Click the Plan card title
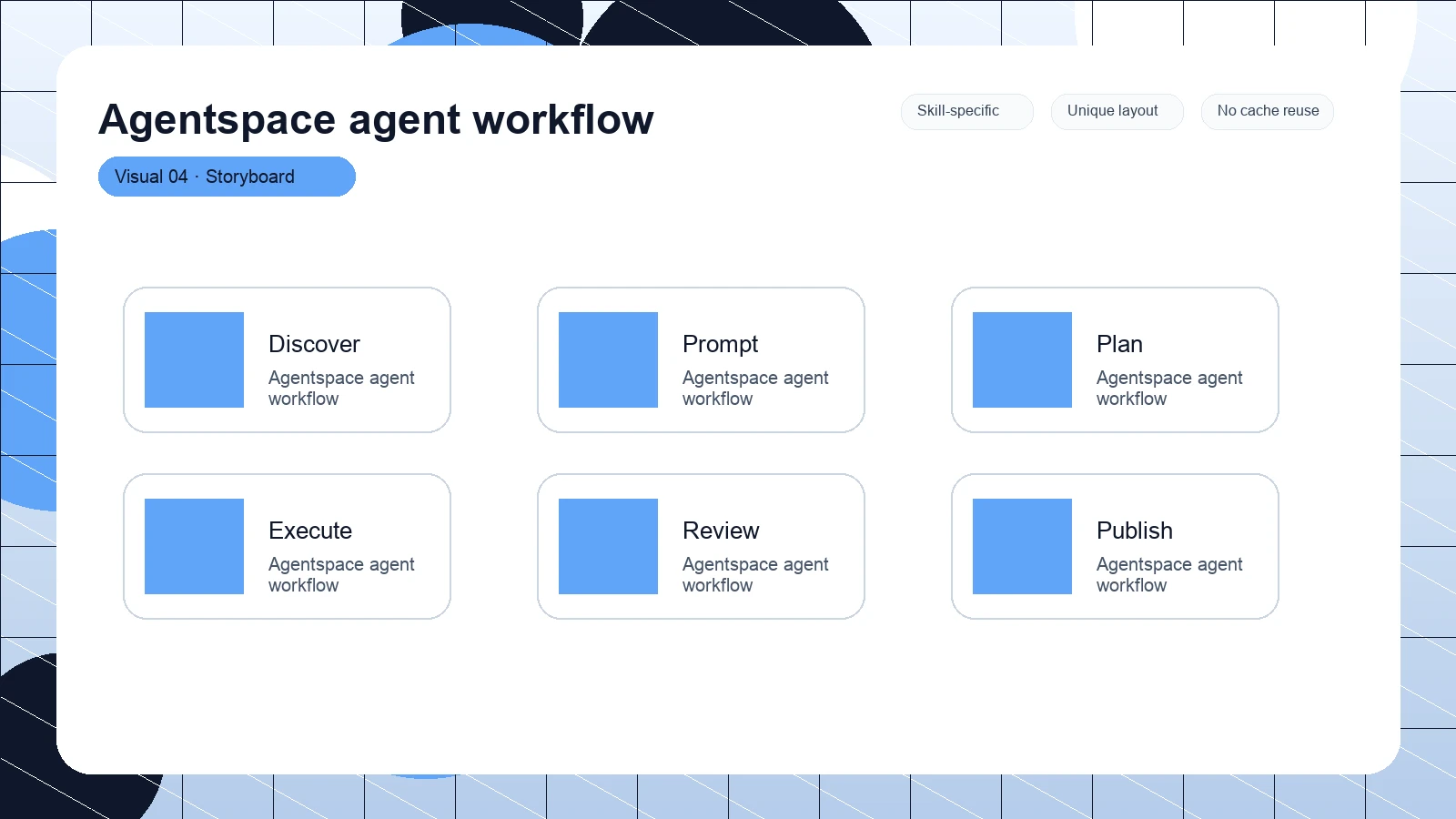The width and height of the screenshot is (1456, 819). click(1119, 344)
